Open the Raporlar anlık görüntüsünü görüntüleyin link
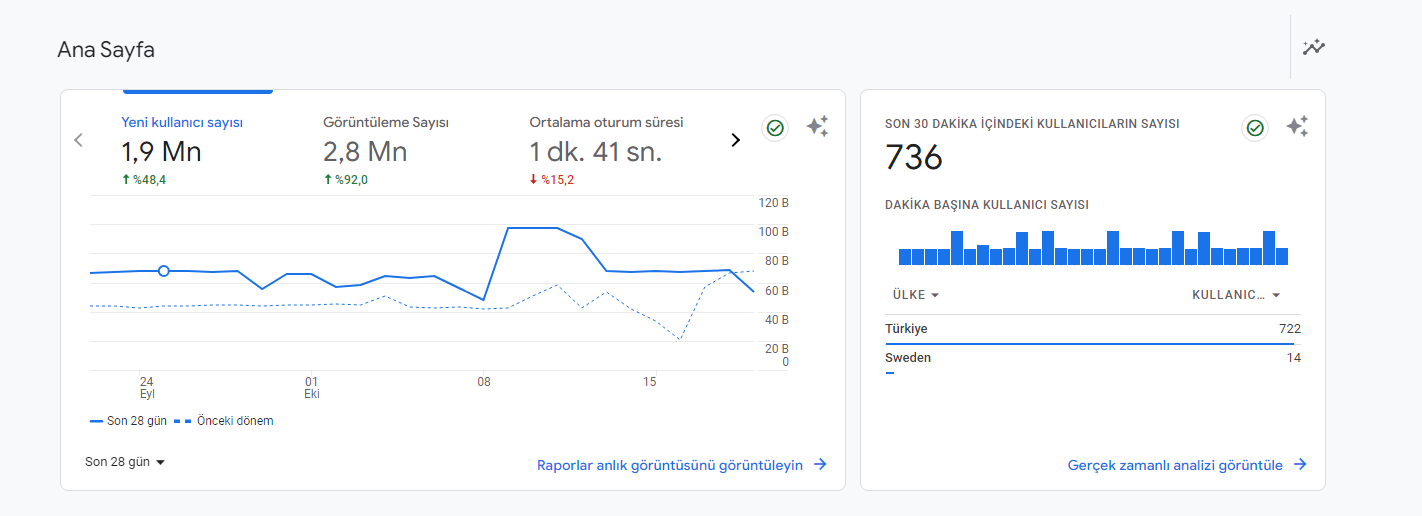This screenshot has height=516, width=1422. pos(670,465)
